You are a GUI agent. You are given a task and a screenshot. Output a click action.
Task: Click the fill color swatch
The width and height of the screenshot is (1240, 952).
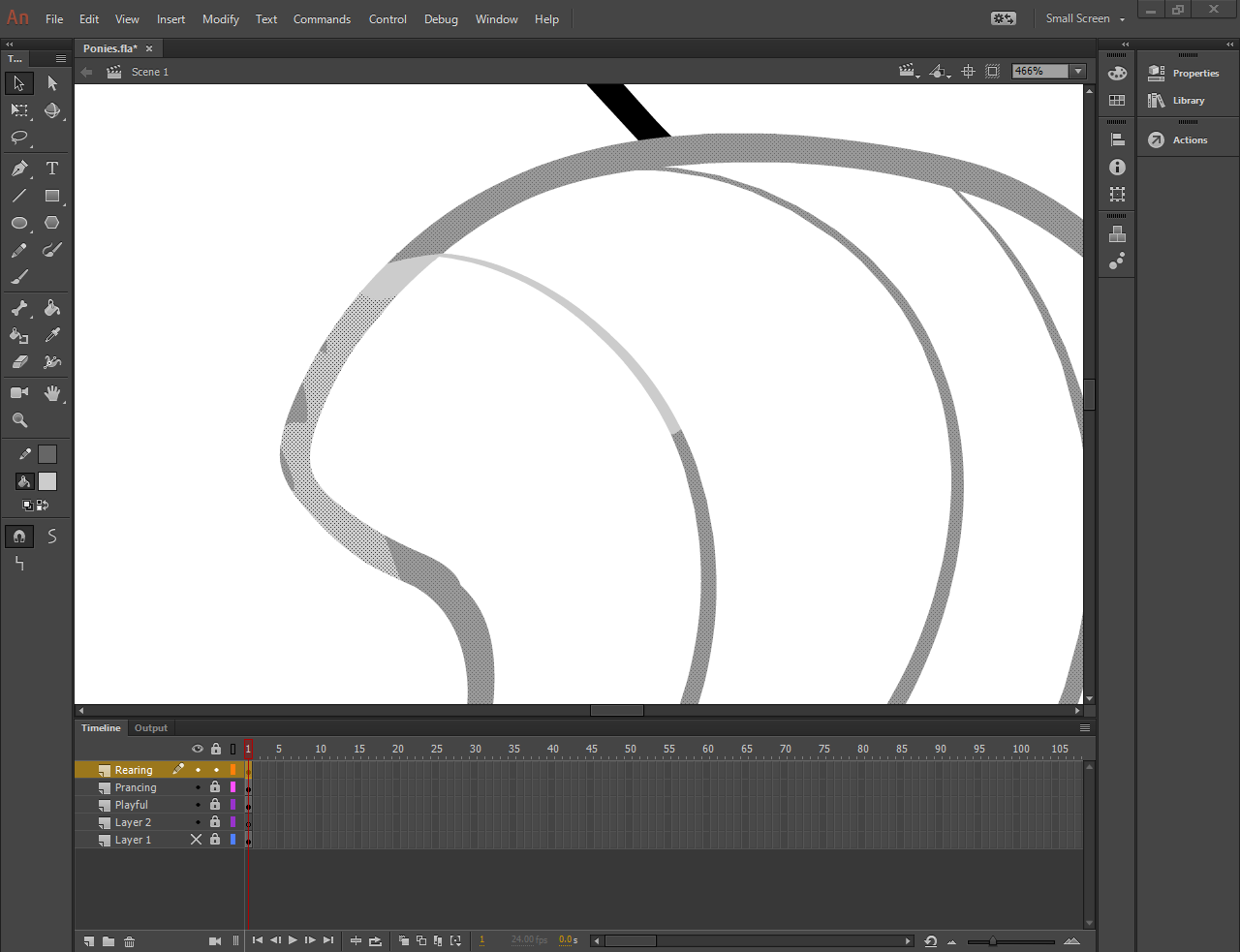click(47, 481)
